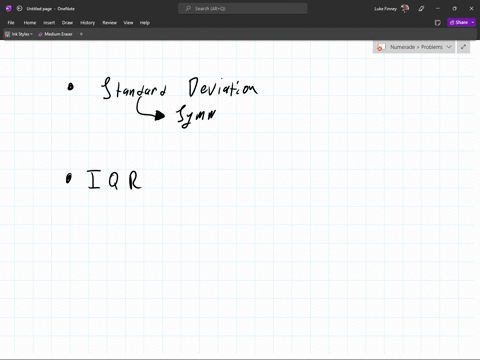This screenshot has width=480, height=360.
Task: Click the Luke Finney account picture
Action: point(405,9)
